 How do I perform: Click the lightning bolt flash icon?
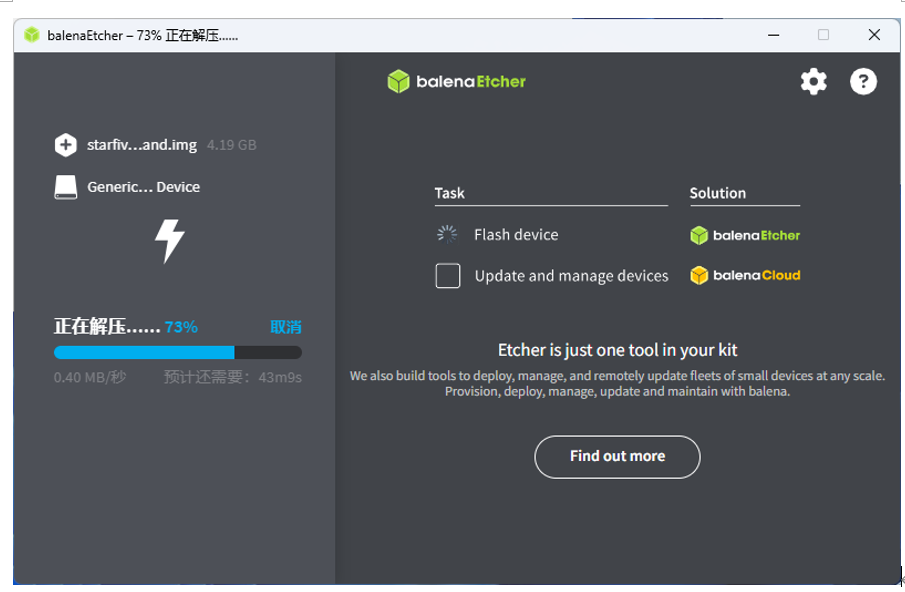coord(170,241)
